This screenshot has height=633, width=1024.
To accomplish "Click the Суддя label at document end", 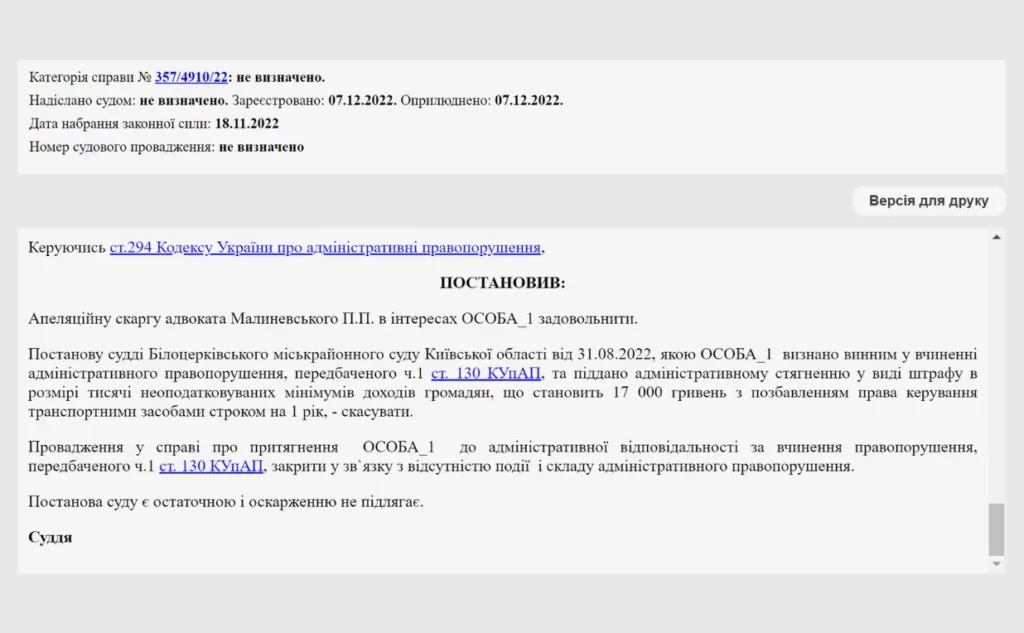I will pyautogui.click(x=50, y=537).
